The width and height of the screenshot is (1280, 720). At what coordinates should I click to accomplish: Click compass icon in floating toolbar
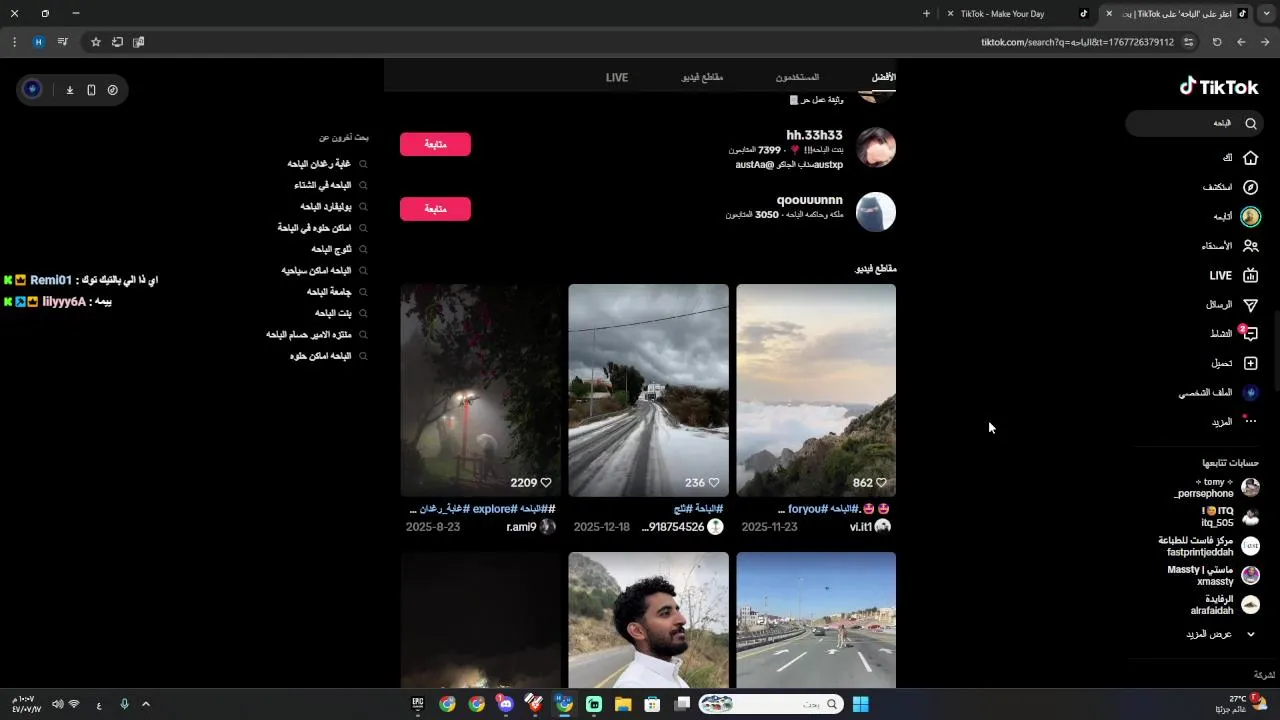(112, 90)
